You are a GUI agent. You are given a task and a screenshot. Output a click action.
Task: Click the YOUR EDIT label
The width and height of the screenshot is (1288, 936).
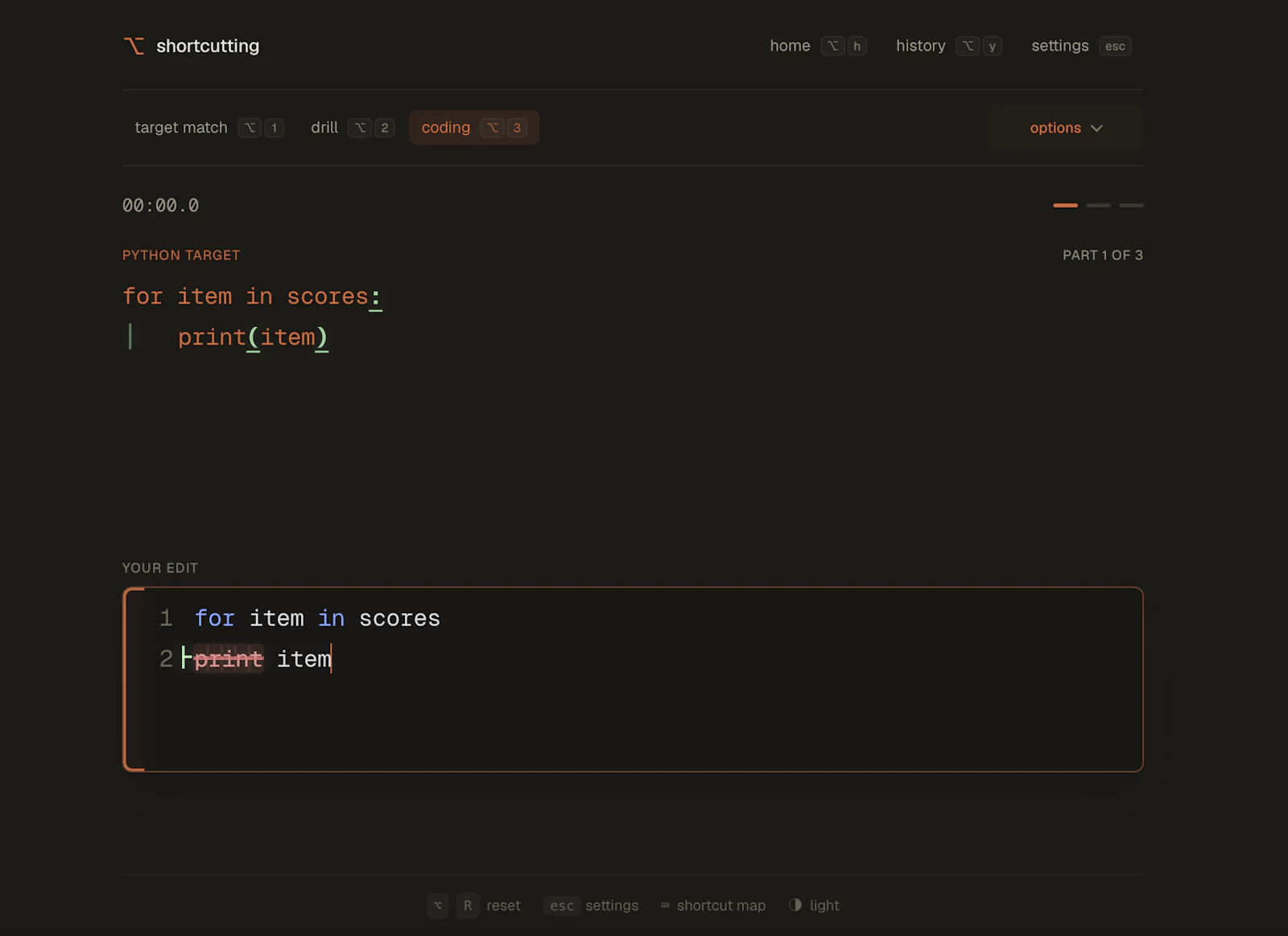point(159,568)
